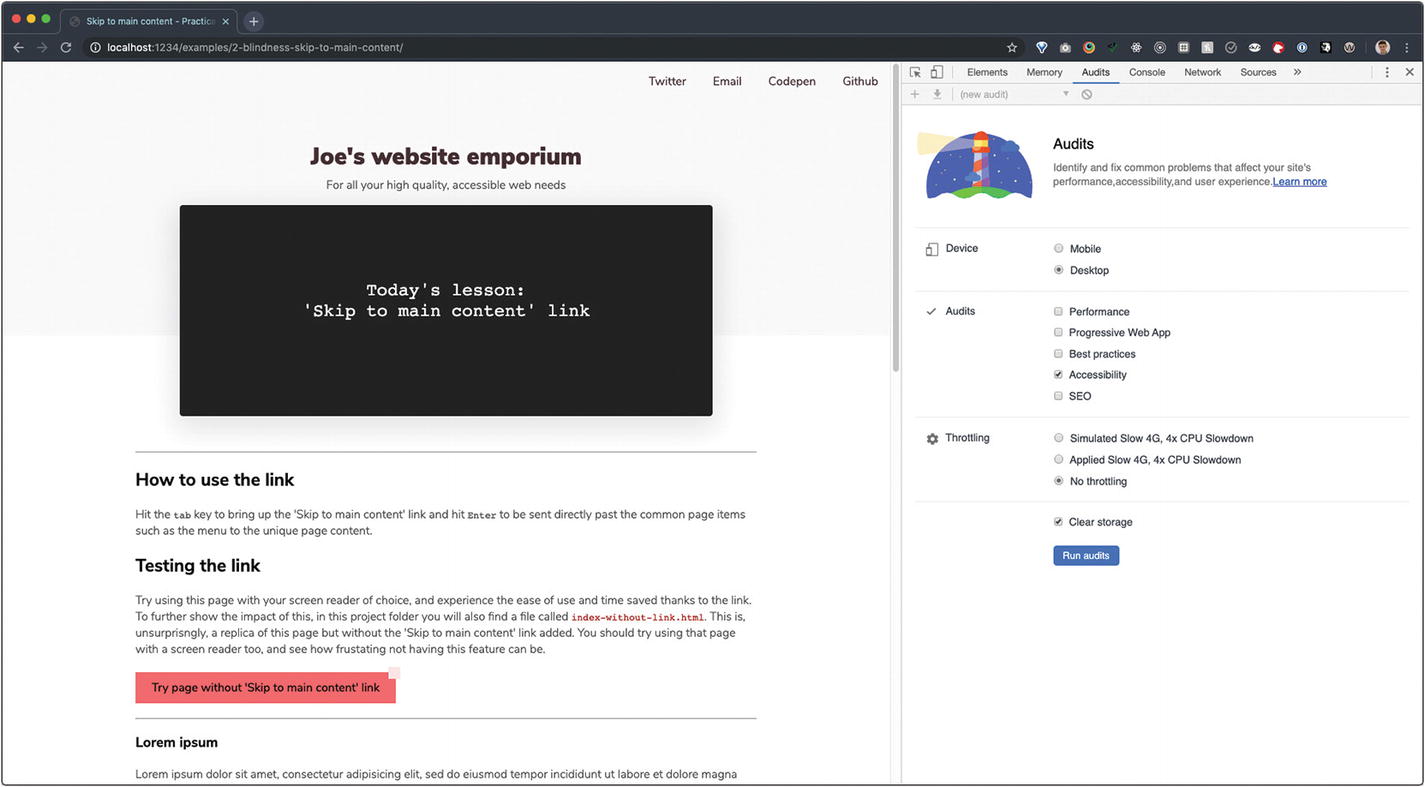Open the circled W extension icon

pos(1349,47)
